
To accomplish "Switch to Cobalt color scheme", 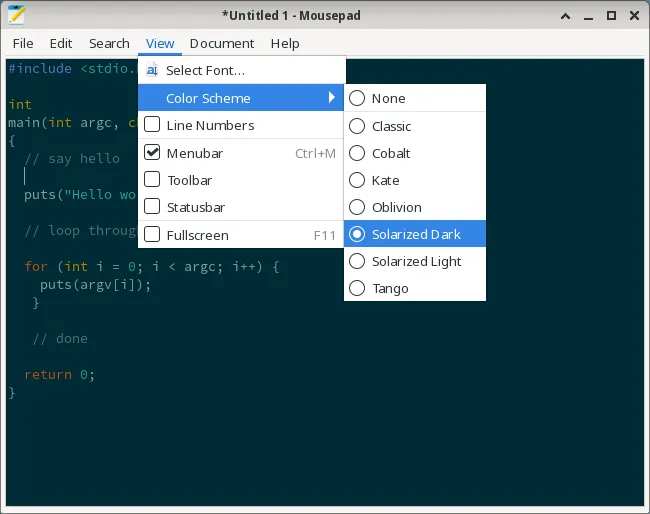I will [x=357, y=153].
